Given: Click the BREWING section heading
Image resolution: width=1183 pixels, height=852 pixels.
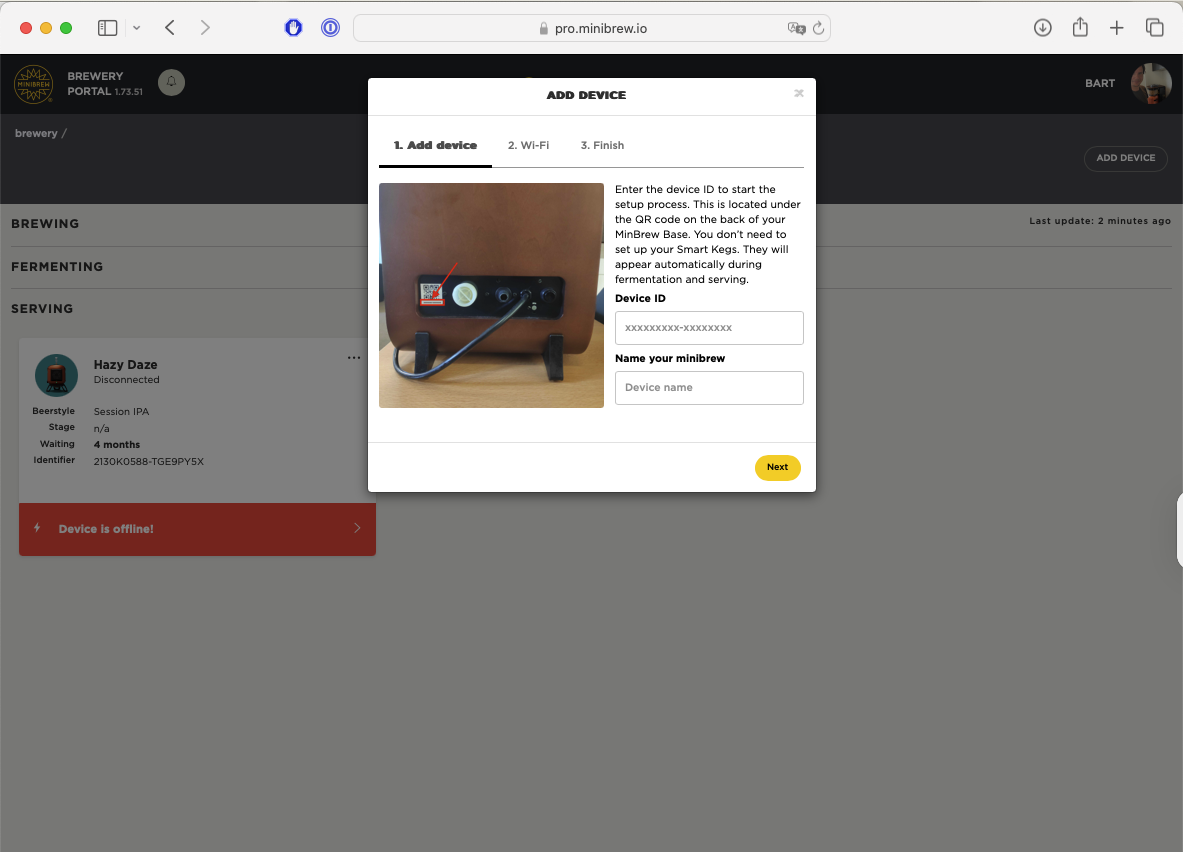Looking at the screenshot, I should point(45,224).
